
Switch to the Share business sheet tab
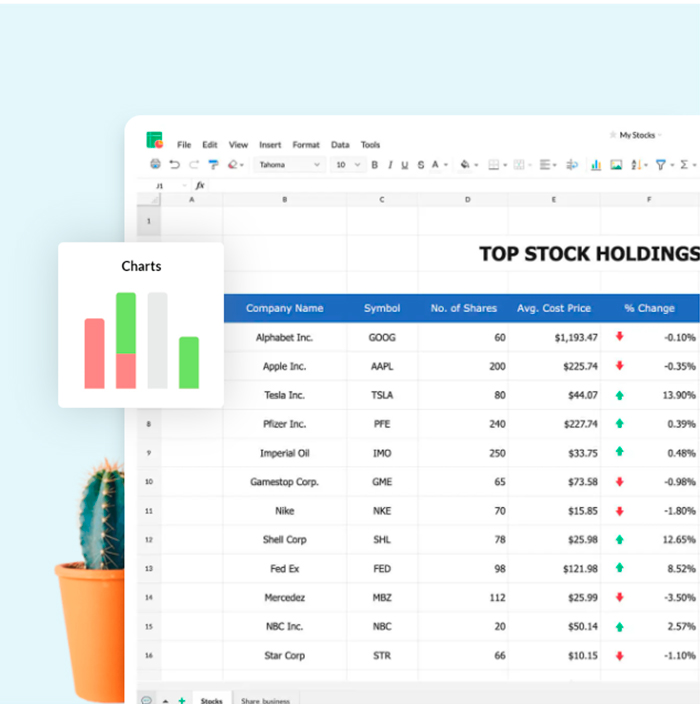coord(265,699)
